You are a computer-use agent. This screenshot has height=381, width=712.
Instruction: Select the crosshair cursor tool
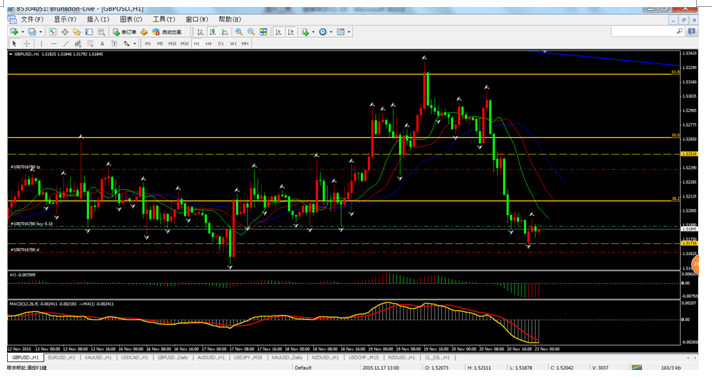[x=27, y=44]
